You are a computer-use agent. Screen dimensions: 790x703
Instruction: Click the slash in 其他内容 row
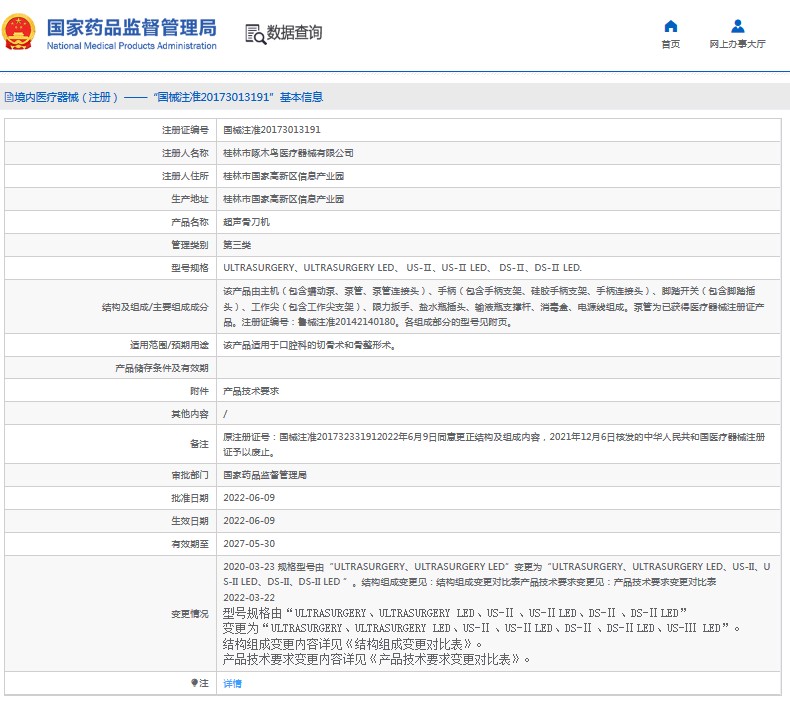225,414
